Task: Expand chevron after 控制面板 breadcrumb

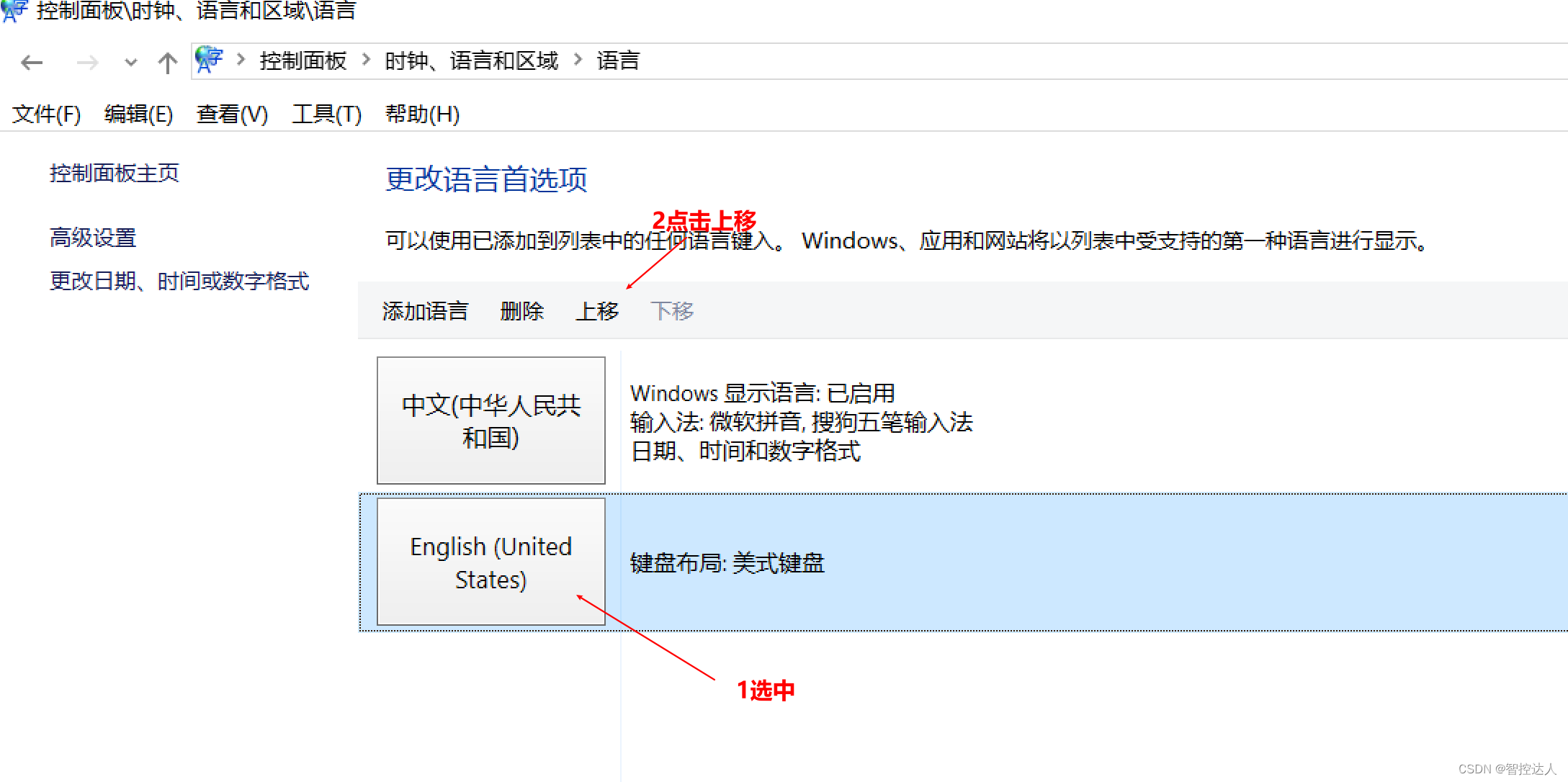Action: click(x=366, y=60)
